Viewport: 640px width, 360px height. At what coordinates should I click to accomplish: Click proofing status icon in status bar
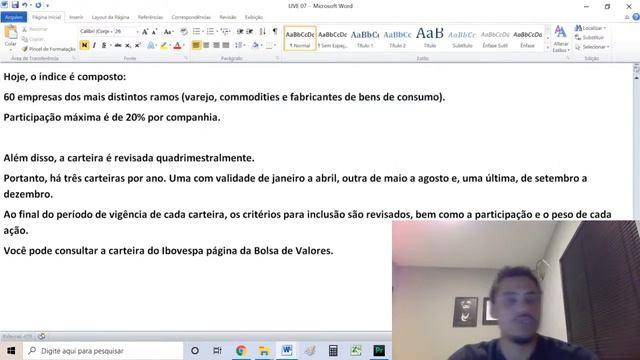tap(42, 336)
